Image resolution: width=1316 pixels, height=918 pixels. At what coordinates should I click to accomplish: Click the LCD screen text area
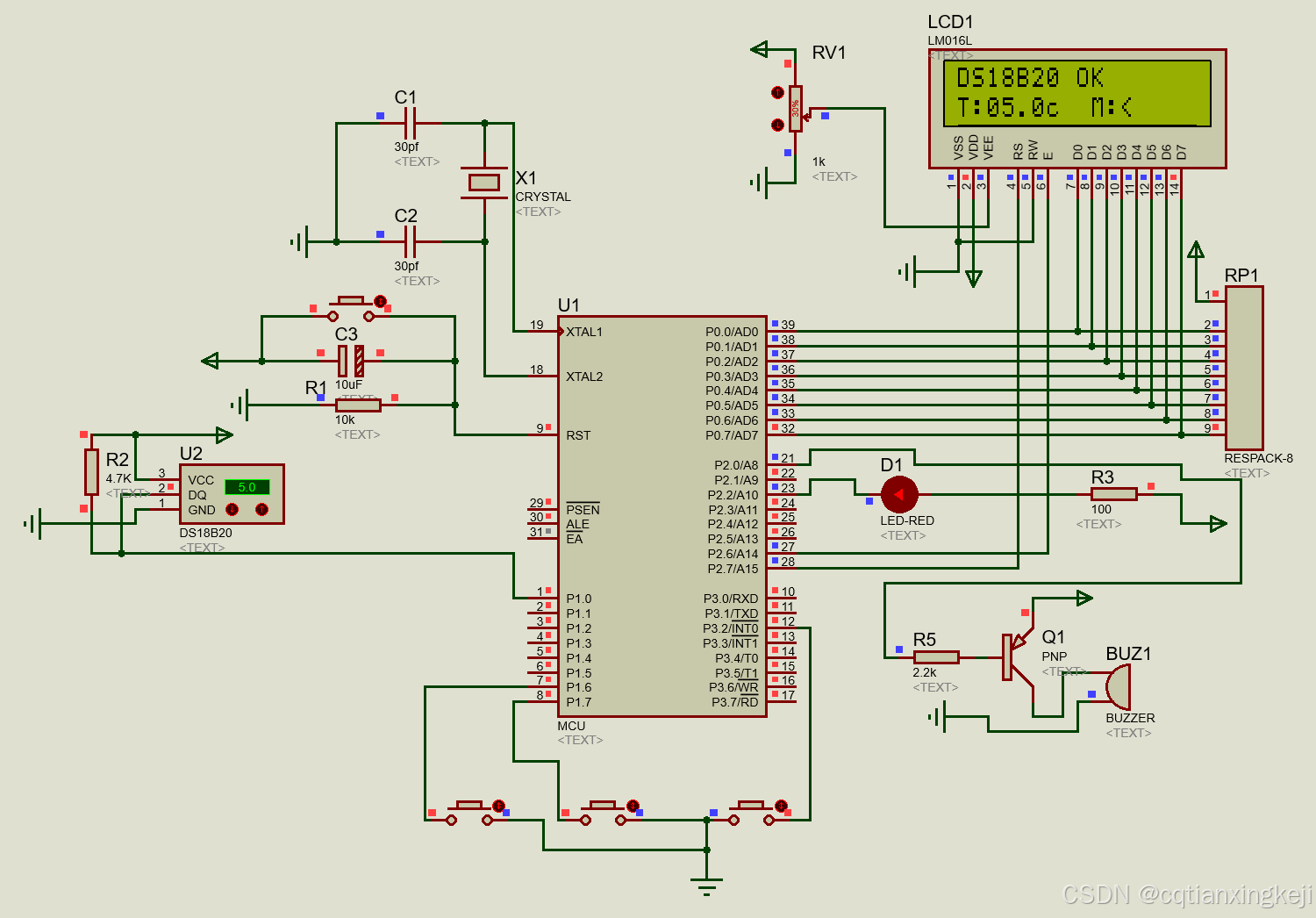[x=1077, y=93]
